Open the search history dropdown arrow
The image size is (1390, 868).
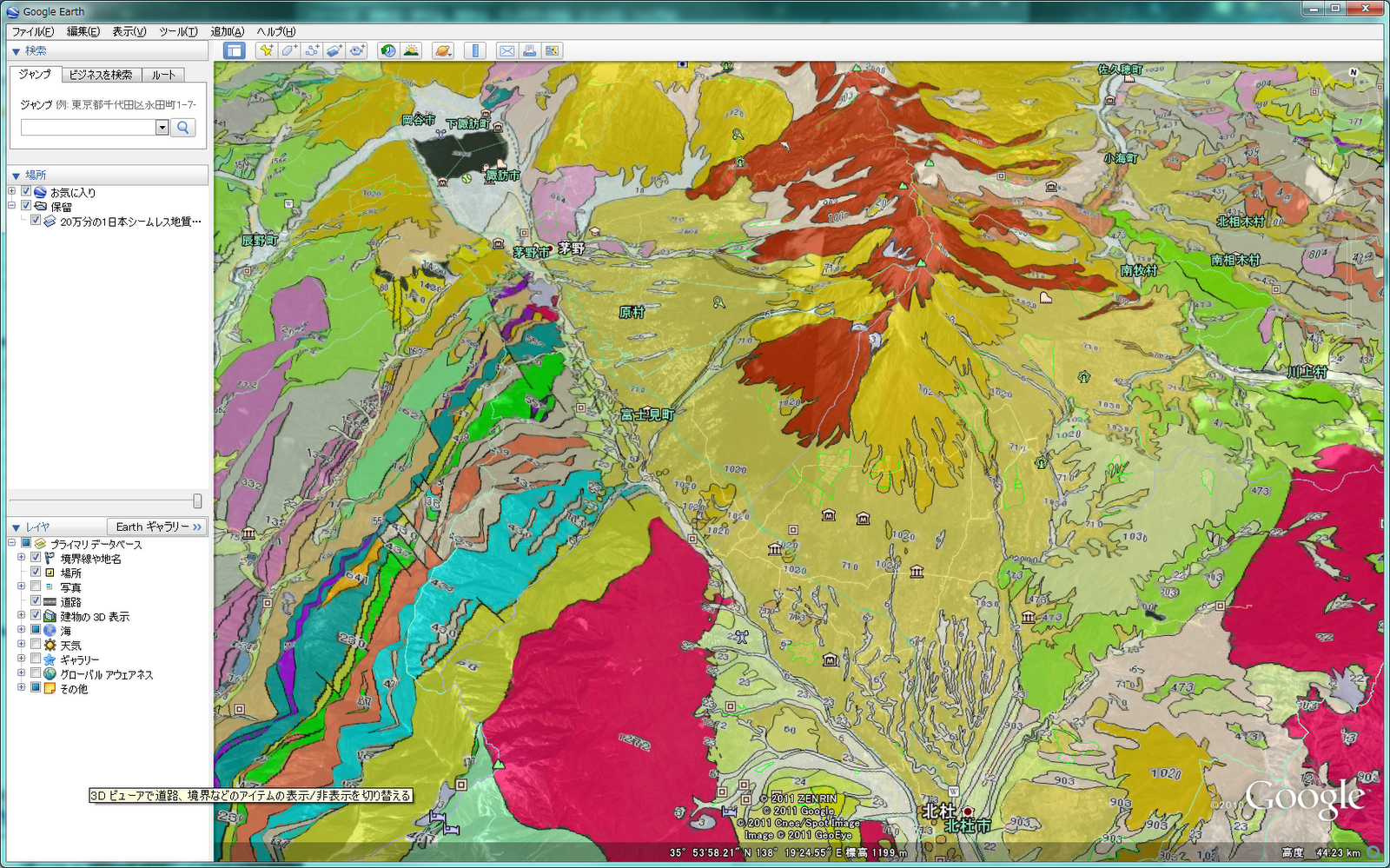[162, 127]
